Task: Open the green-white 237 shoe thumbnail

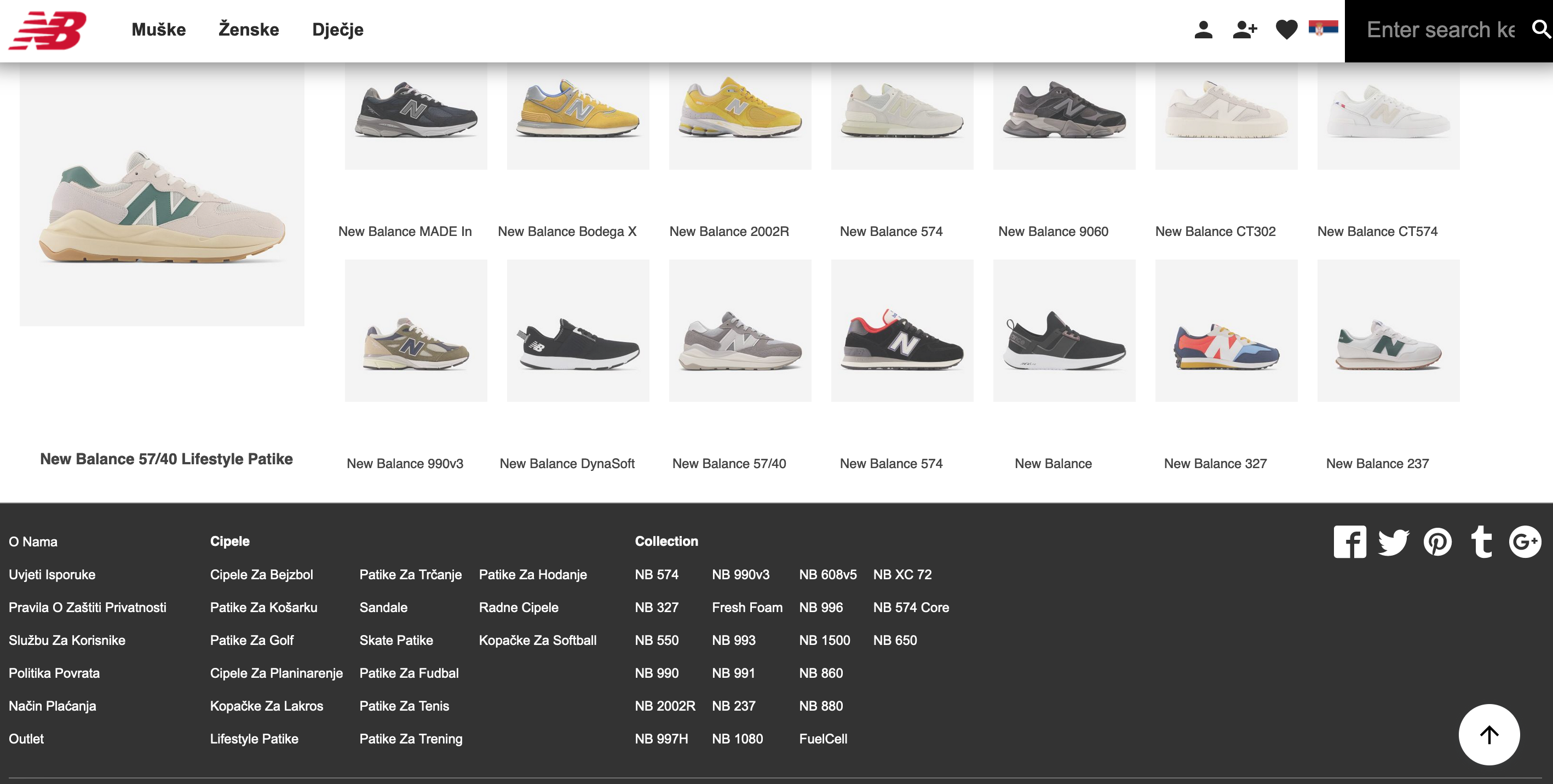Action: pyautogui.click(x=1388, y=330)
